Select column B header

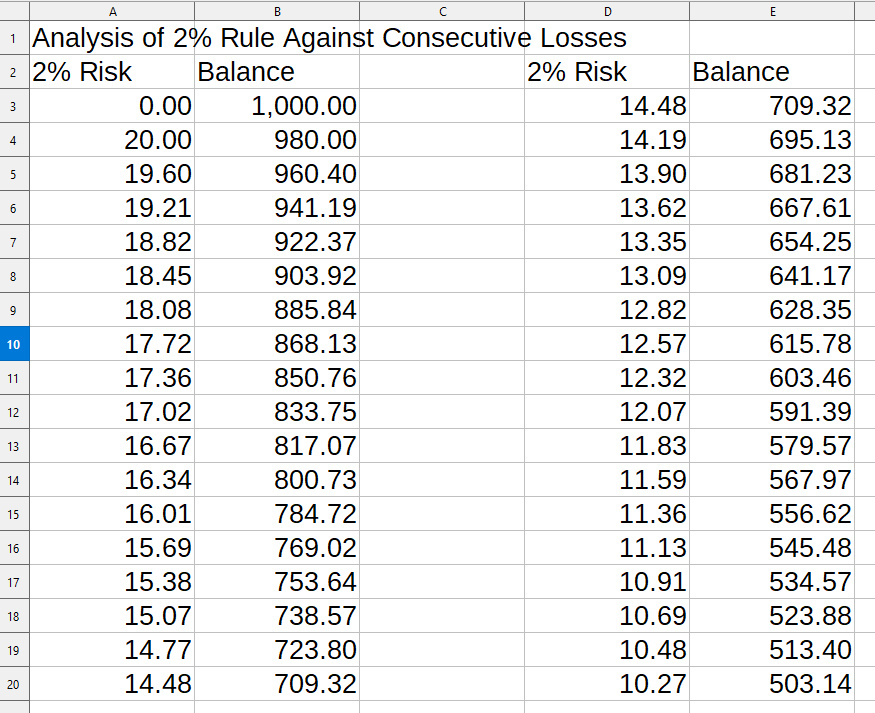tap(276, 11)
